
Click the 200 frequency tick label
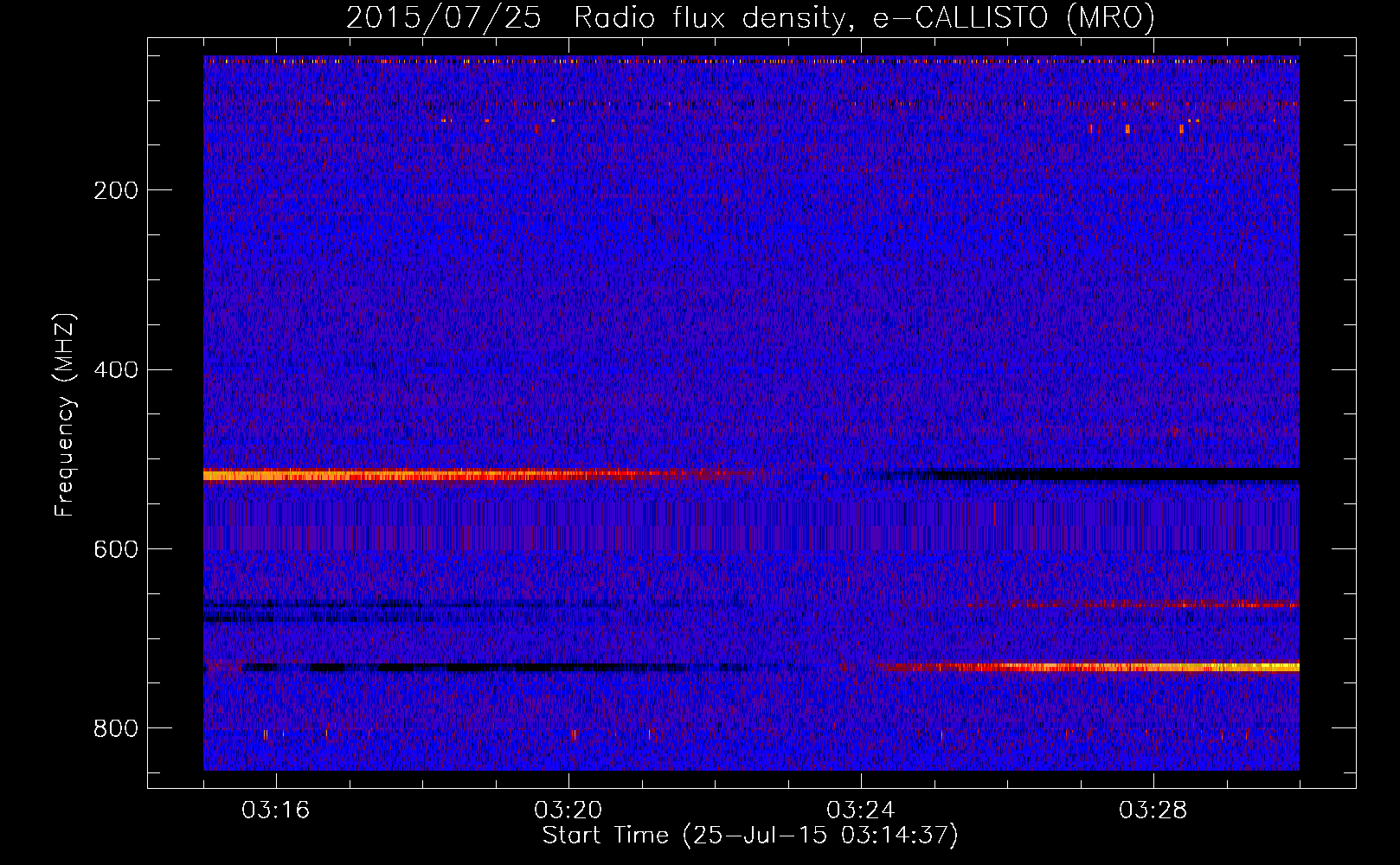coord(116,190)
